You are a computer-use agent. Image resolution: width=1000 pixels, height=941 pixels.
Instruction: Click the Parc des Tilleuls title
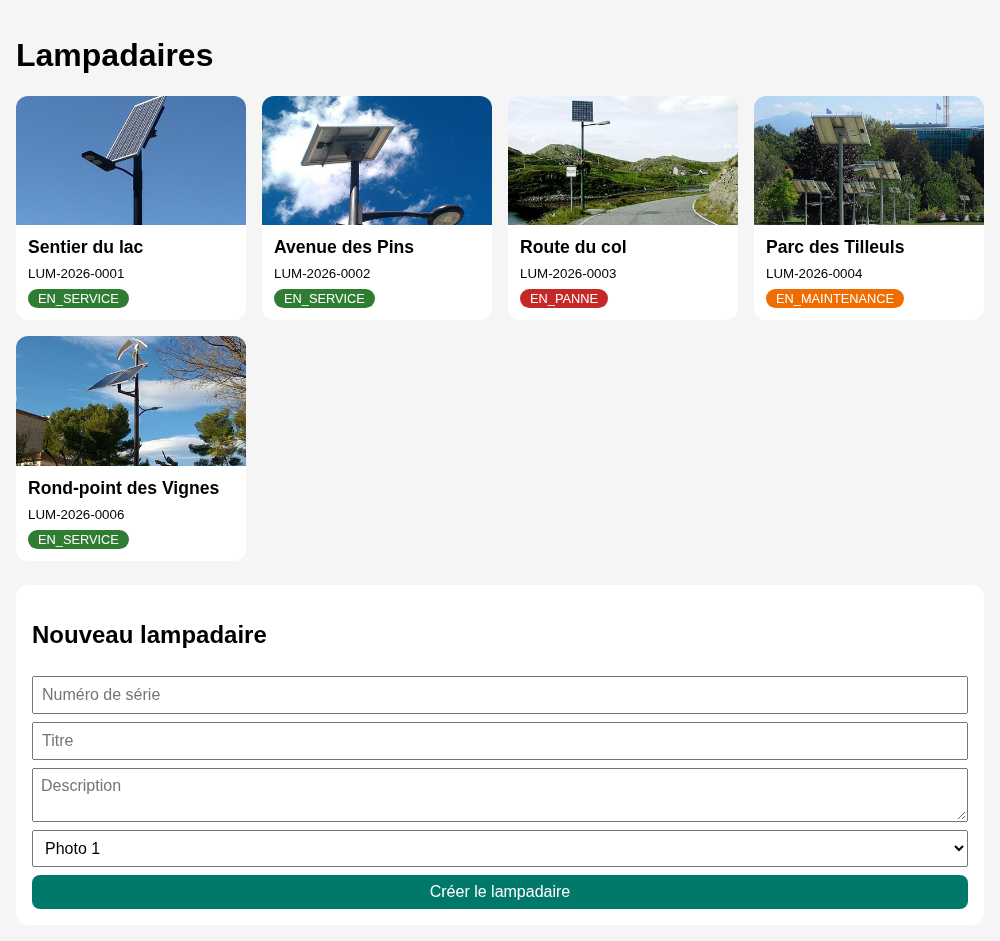point(835,247)
